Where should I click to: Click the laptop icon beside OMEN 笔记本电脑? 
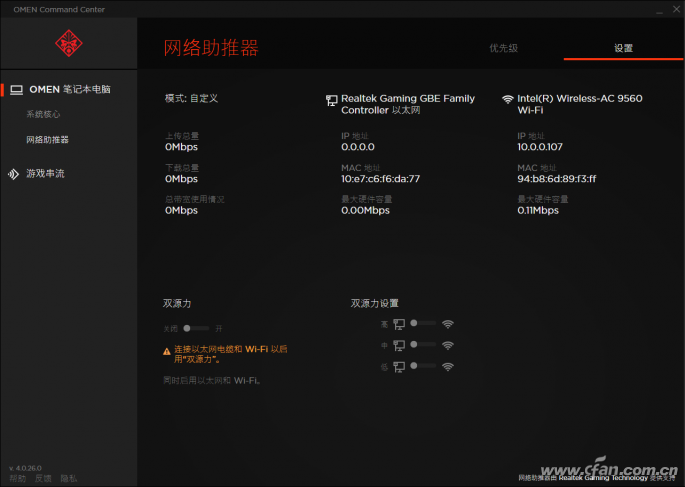click(17, 90)
